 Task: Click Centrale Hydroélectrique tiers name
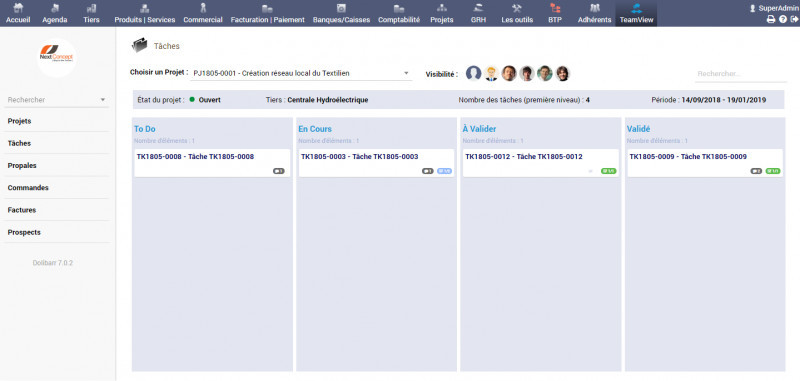click(x=328, y=100)
